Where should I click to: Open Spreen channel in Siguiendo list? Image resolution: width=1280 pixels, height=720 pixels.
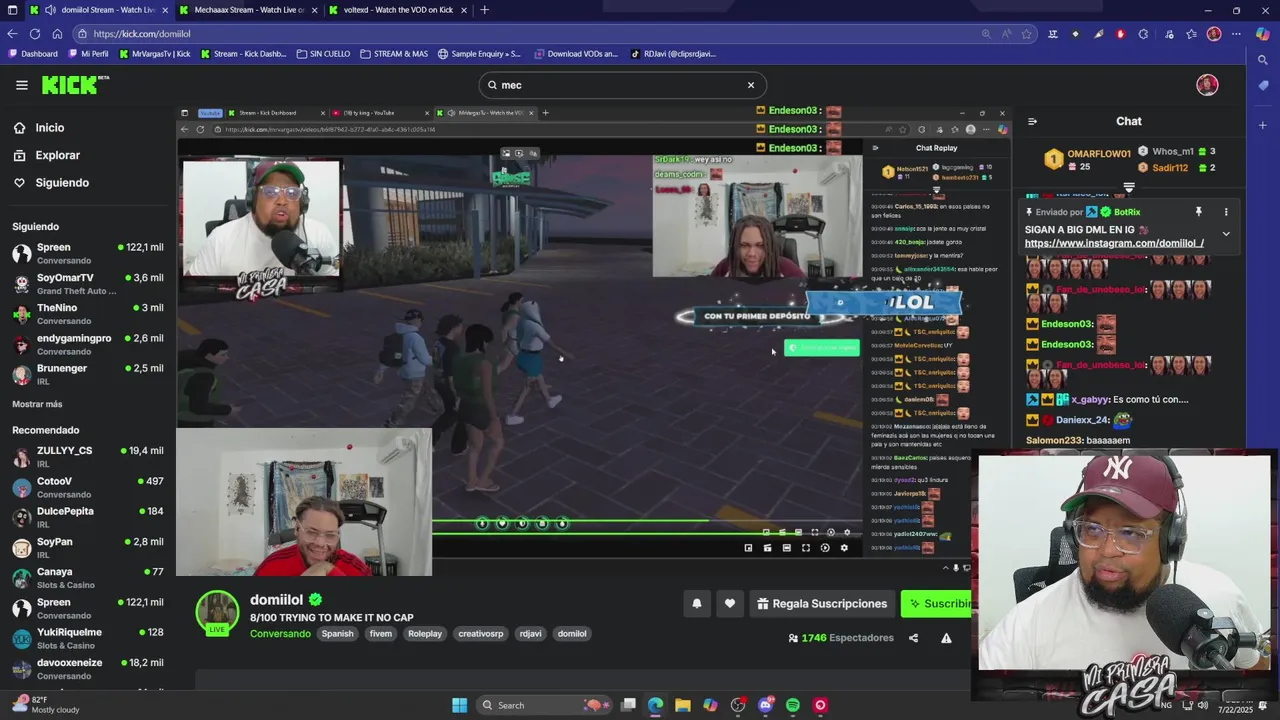(88, 253)
